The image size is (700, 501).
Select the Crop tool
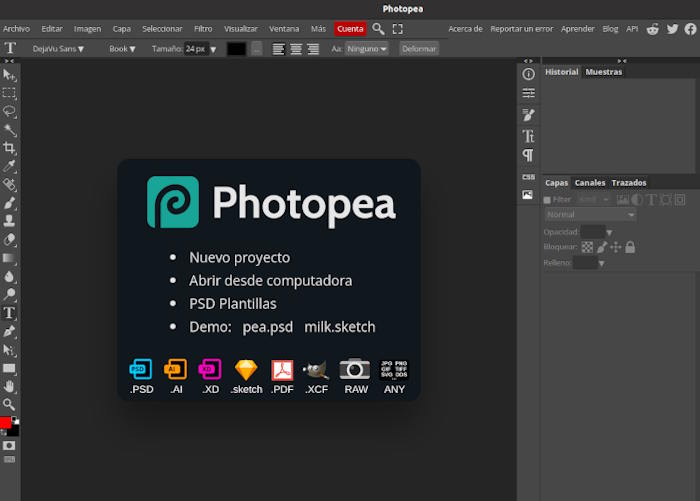click(9, 148)
